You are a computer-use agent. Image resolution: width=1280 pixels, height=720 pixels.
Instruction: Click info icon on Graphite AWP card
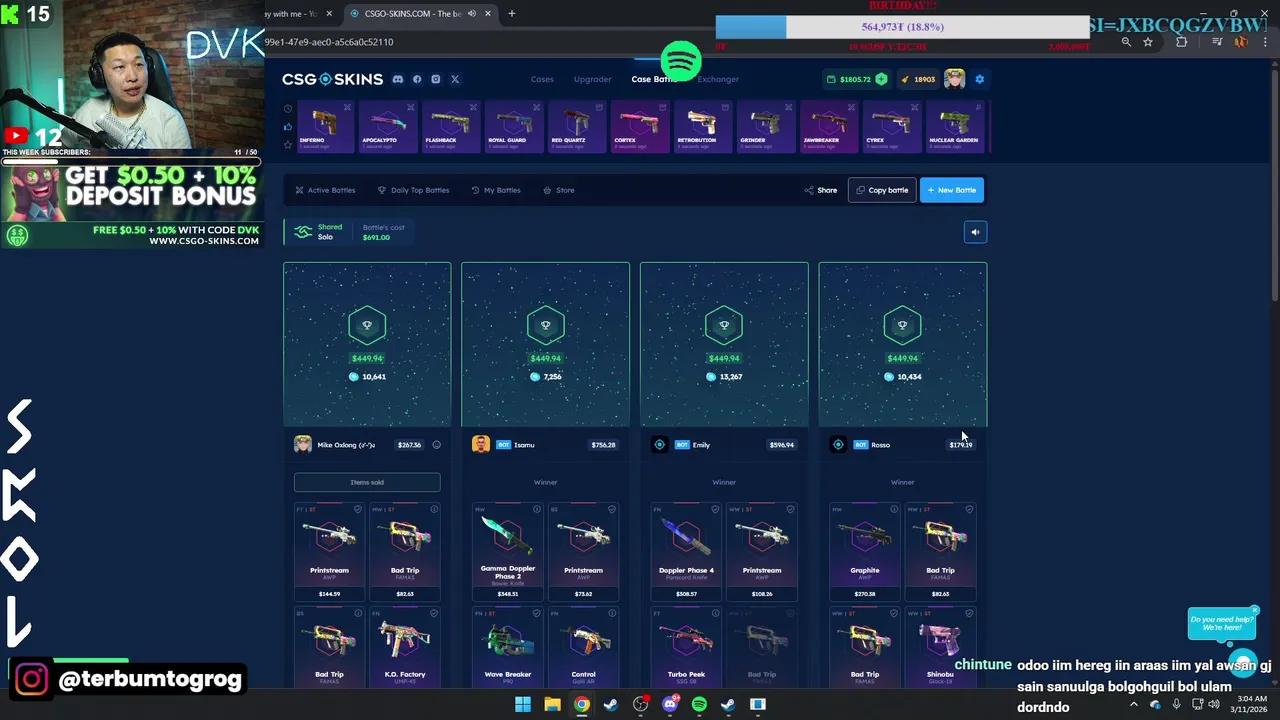(x=894, y=509)
